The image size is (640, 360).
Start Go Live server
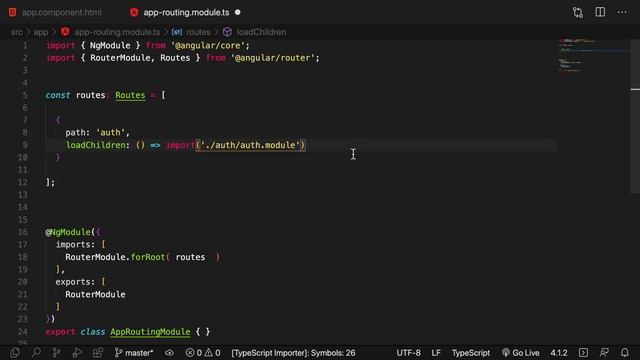click(520, 353)
